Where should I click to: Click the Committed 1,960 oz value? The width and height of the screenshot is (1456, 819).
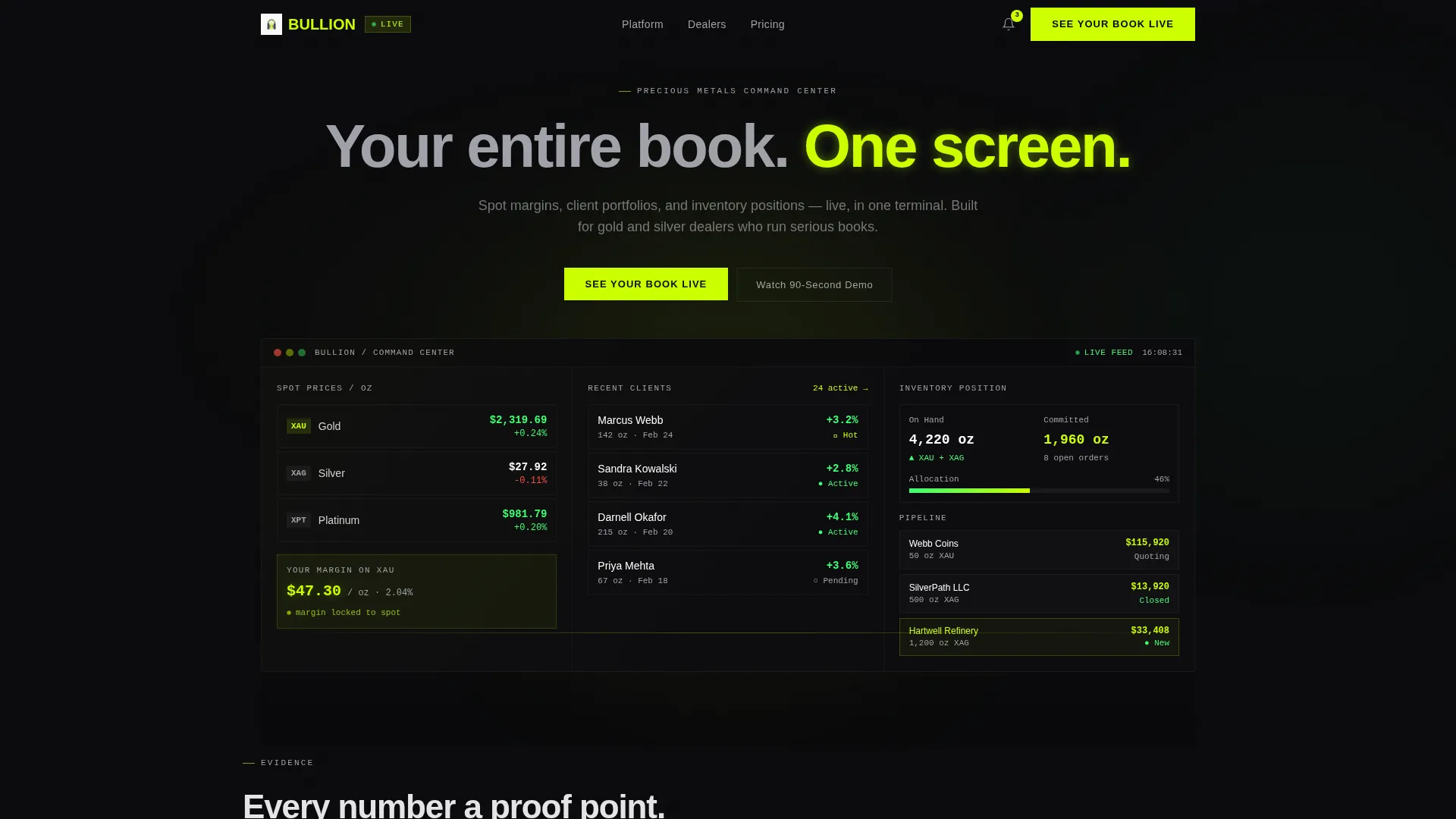click(x=1076, y=440)
